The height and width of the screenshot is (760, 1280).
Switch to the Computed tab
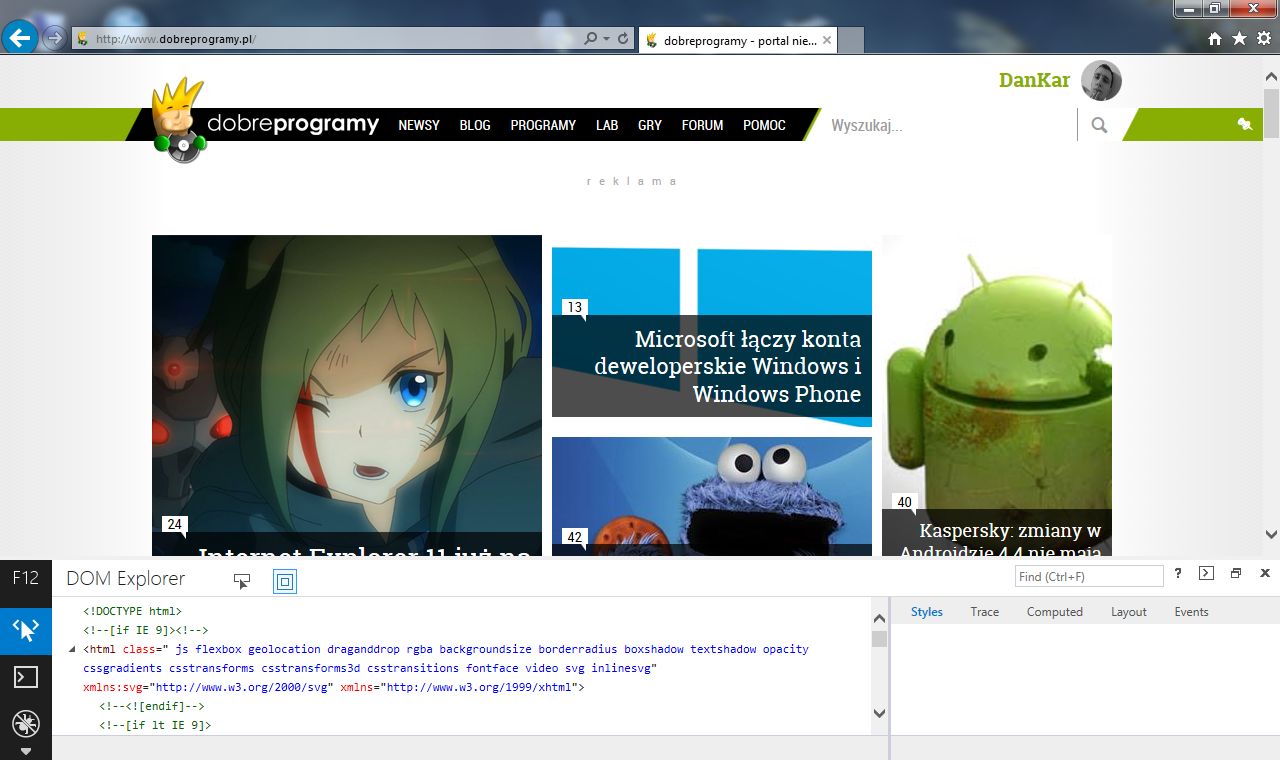[x=1055, y=612]
